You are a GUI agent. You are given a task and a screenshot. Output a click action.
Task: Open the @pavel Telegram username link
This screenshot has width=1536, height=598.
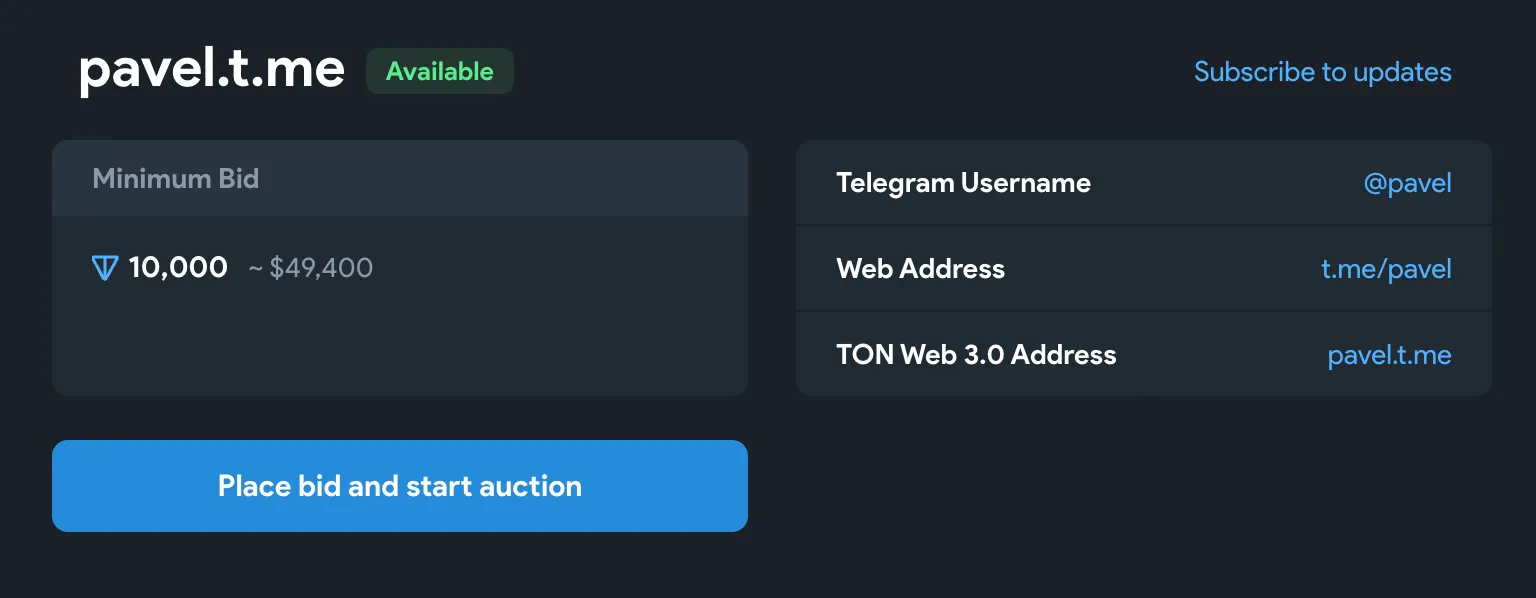[x=1407, y=183]
